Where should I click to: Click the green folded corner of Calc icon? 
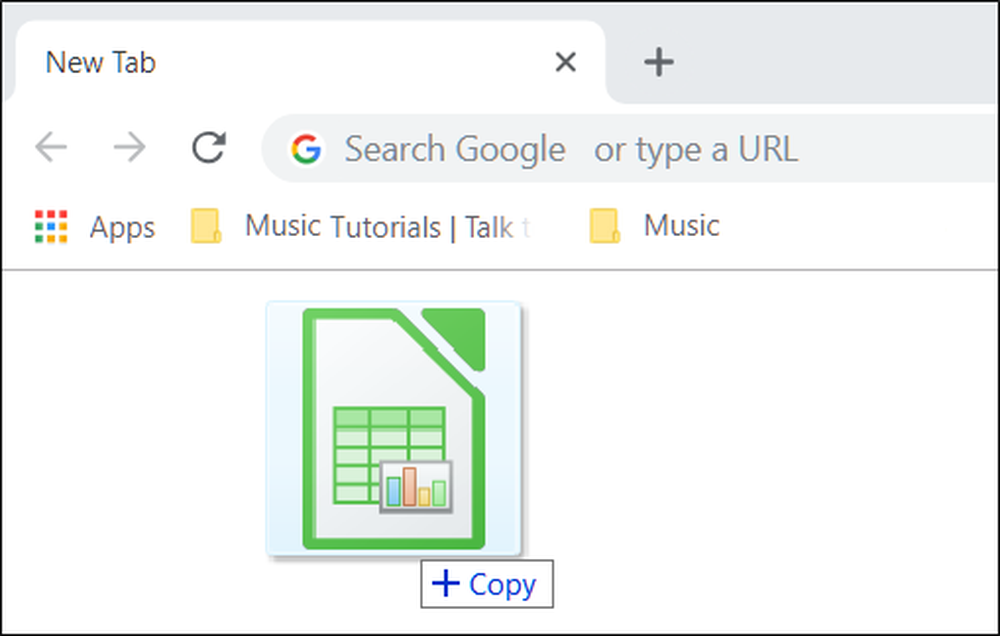pos(454,339)
